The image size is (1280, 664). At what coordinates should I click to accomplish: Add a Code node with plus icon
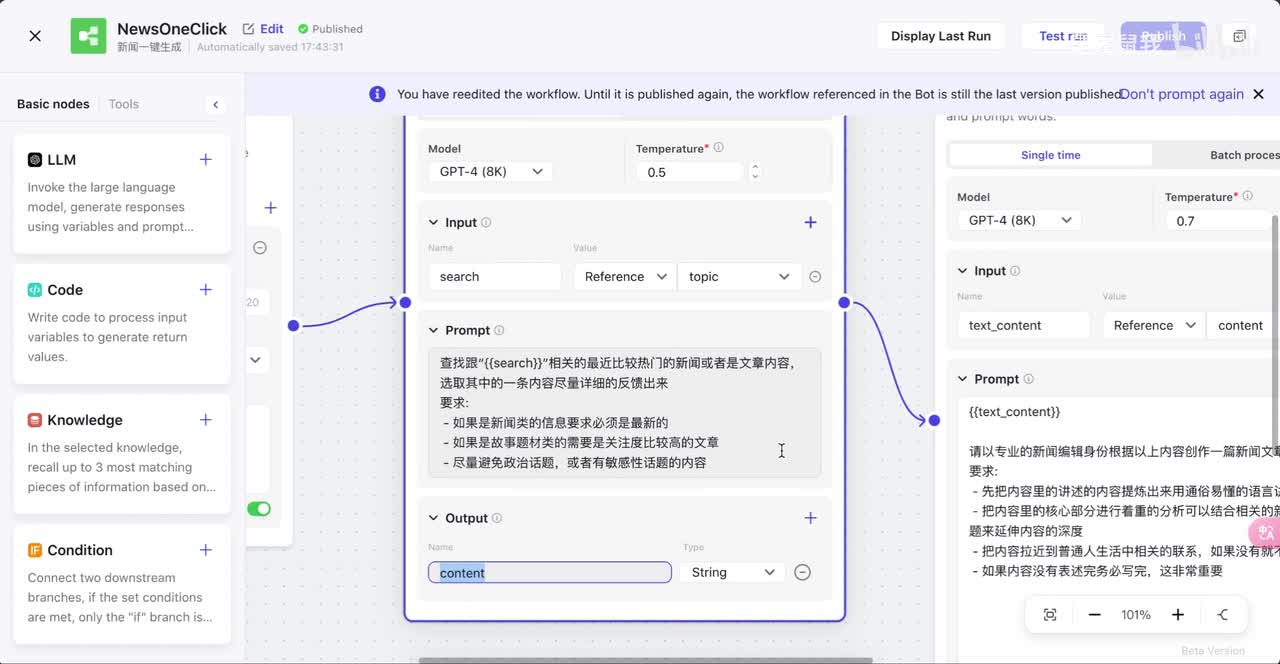pos(205,289)
